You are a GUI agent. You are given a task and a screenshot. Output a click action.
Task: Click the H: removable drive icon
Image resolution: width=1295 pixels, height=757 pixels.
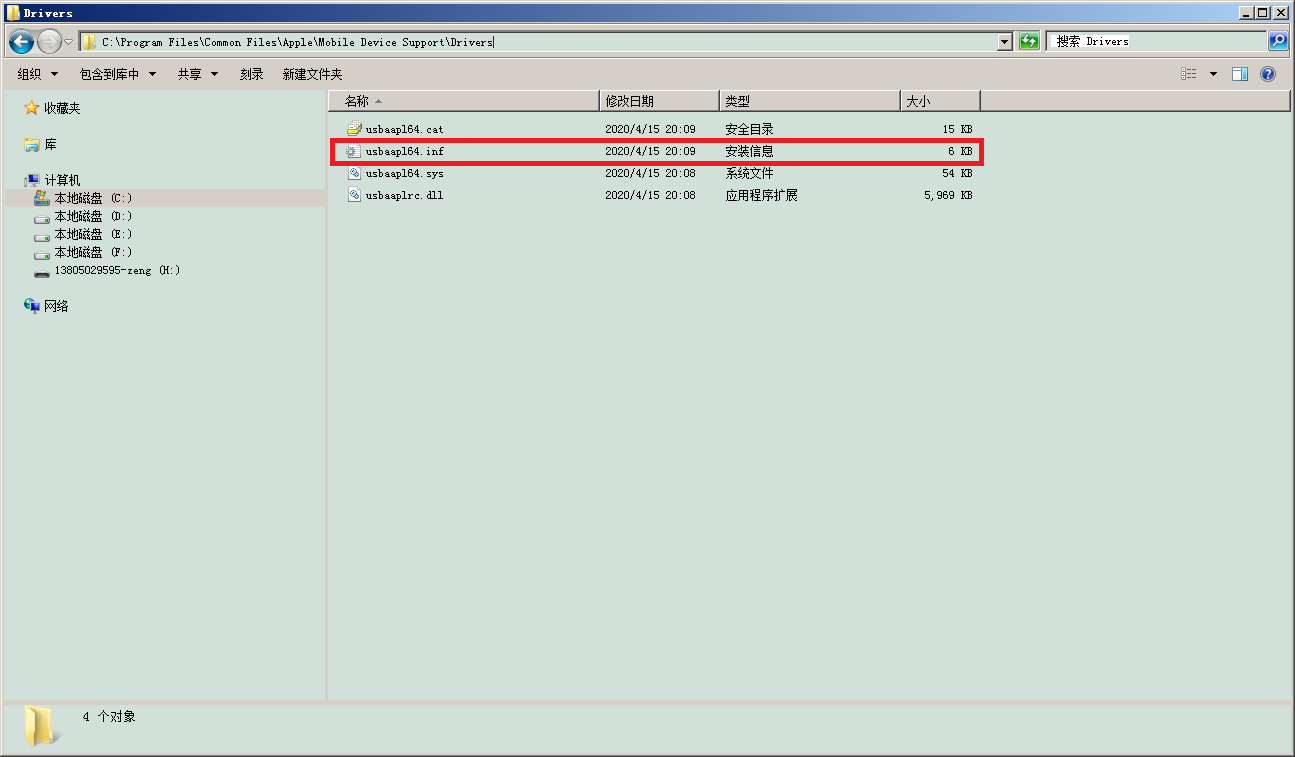click(x=41, y=272)
